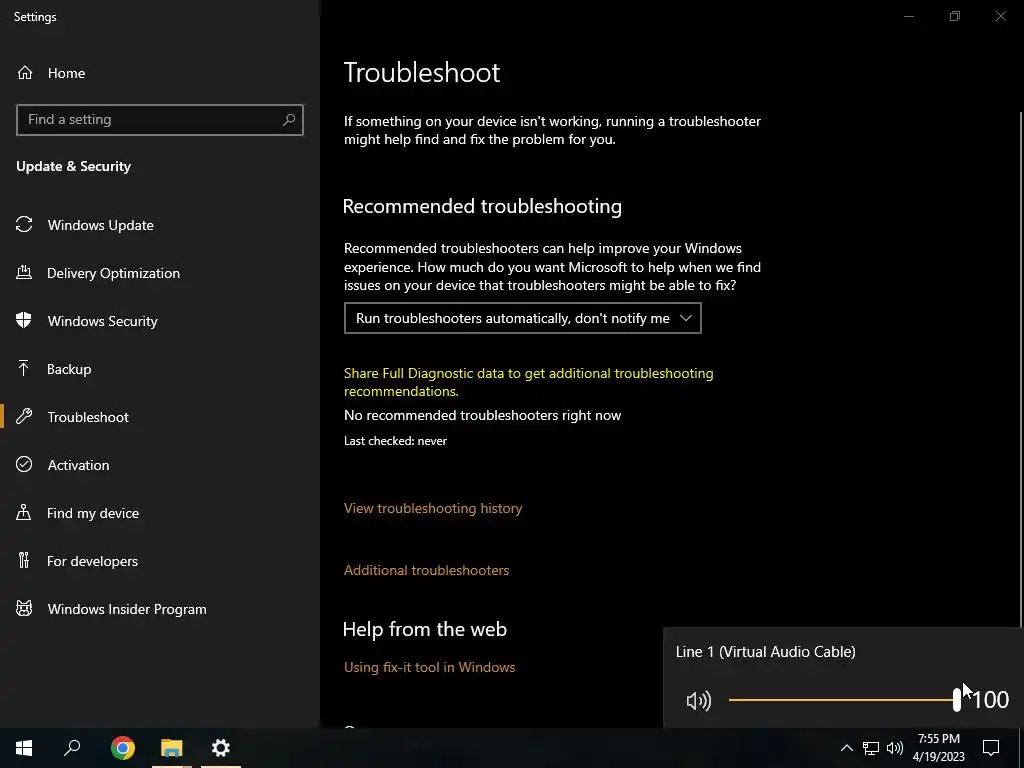The width and height of the screenshot is (1024, 768).
Task: Close the Settings window
Action: click(1000, 16)
